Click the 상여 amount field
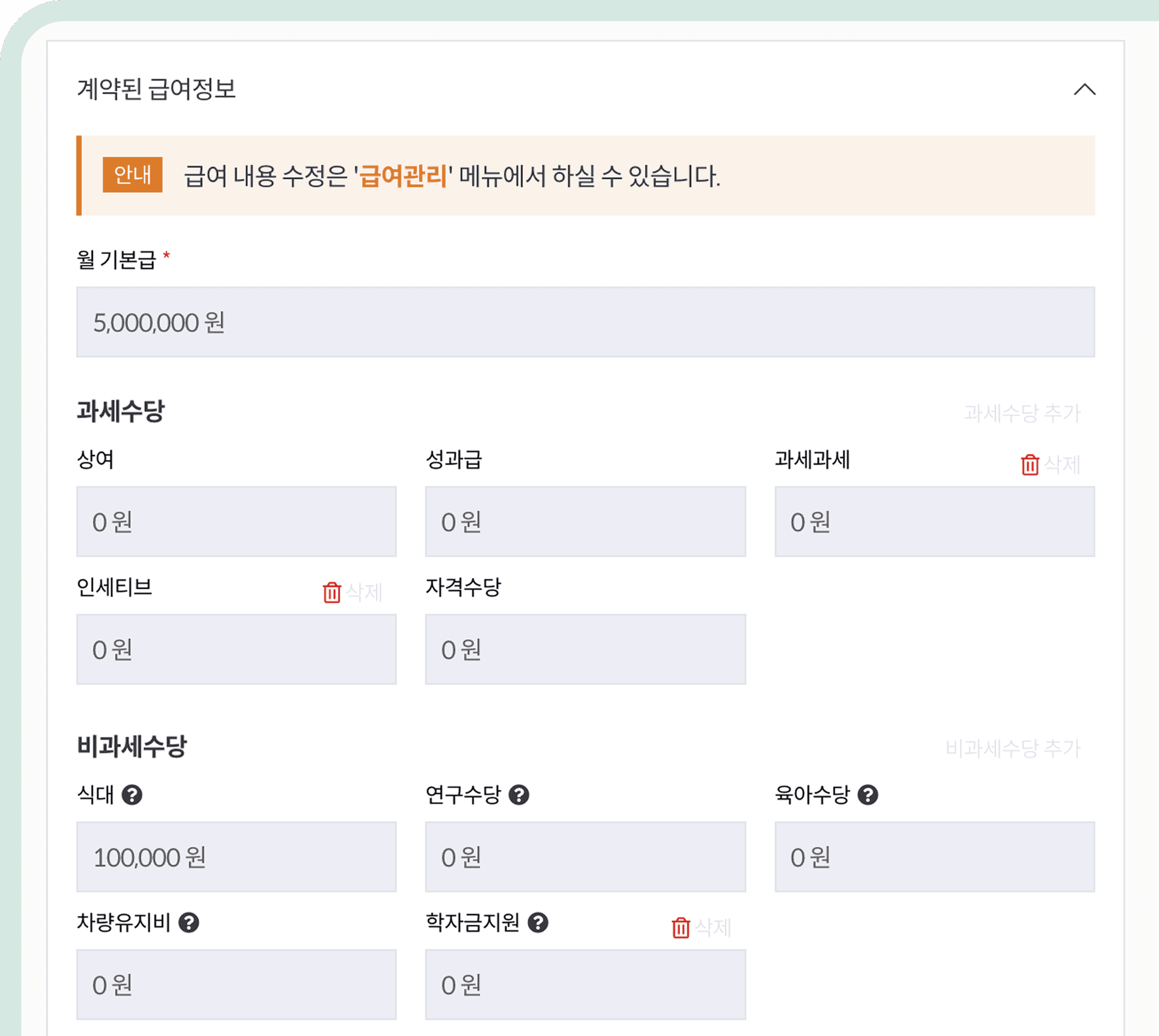The height and width of the screenshot is (1036, 1159). tap(236, 521)
